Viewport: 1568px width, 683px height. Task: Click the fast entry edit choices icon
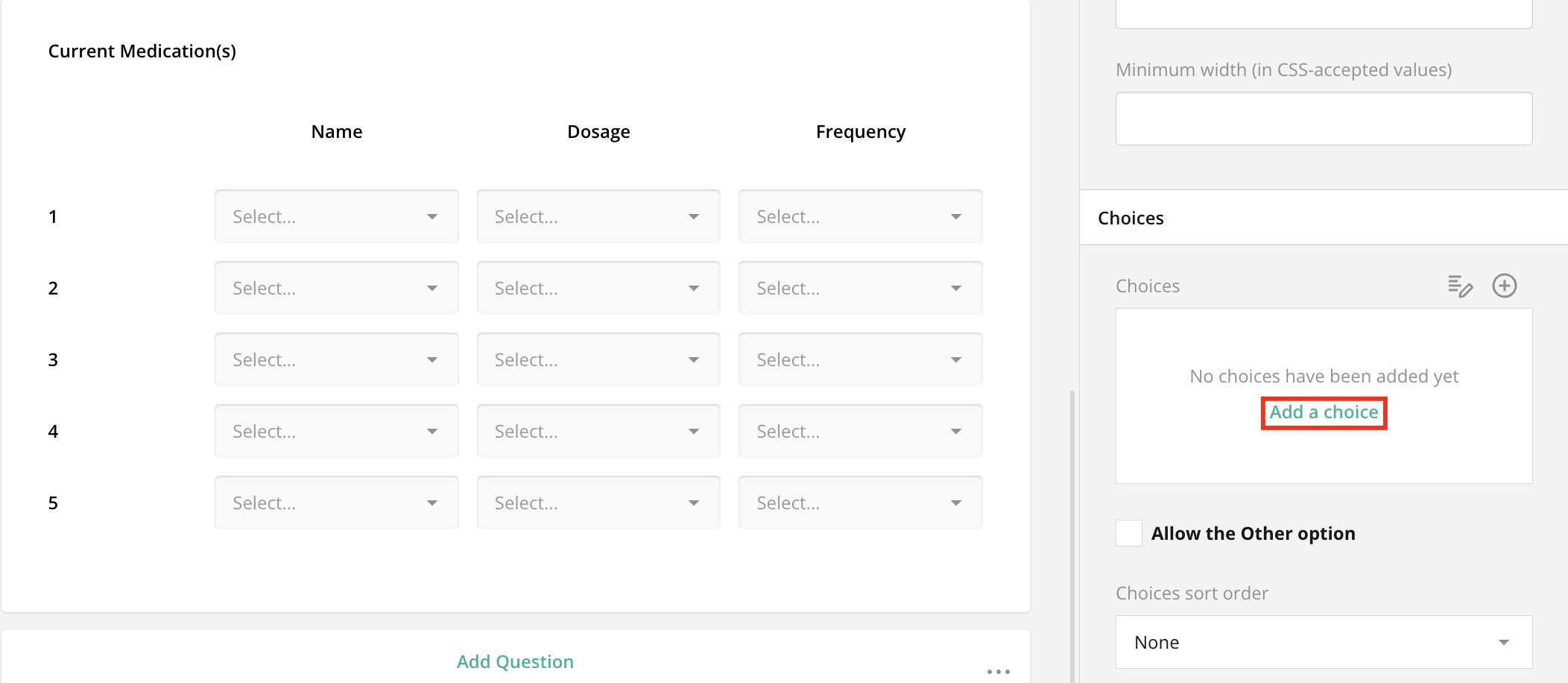(x=1460, y=286)
